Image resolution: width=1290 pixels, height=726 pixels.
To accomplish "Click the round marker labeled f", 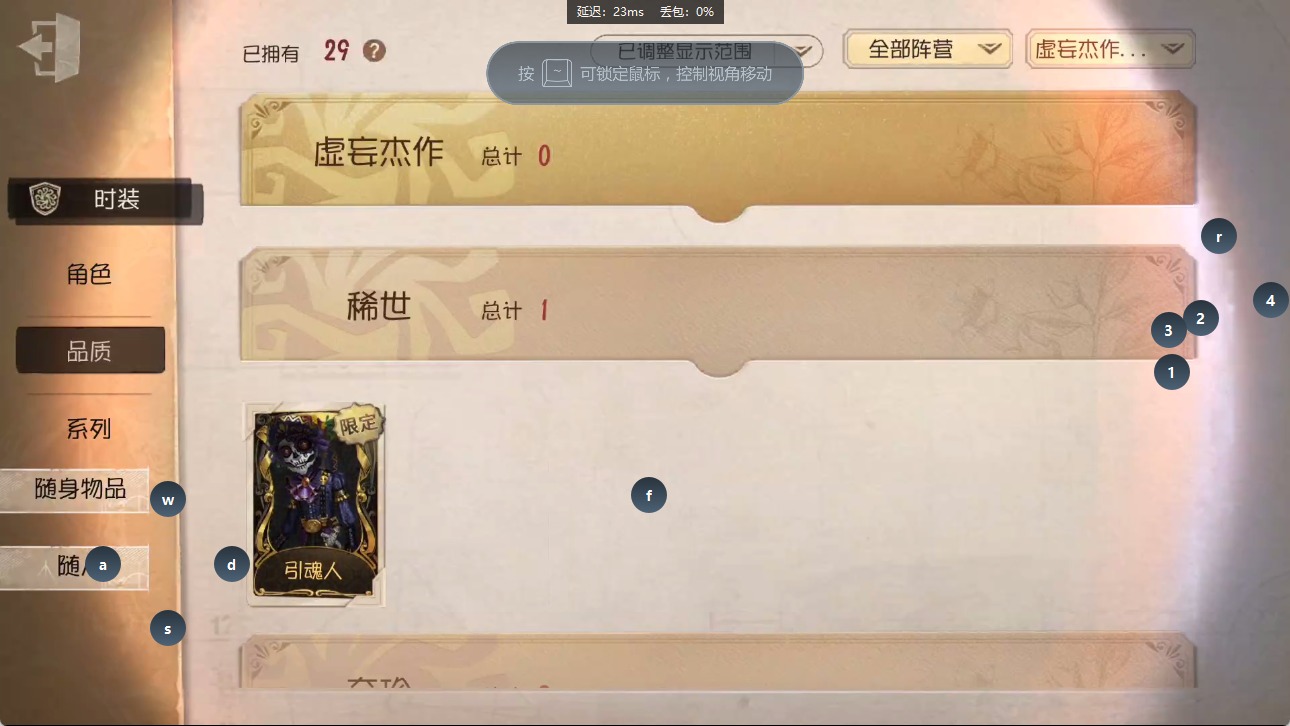I will pyautogui.click(x=649, y=495).
